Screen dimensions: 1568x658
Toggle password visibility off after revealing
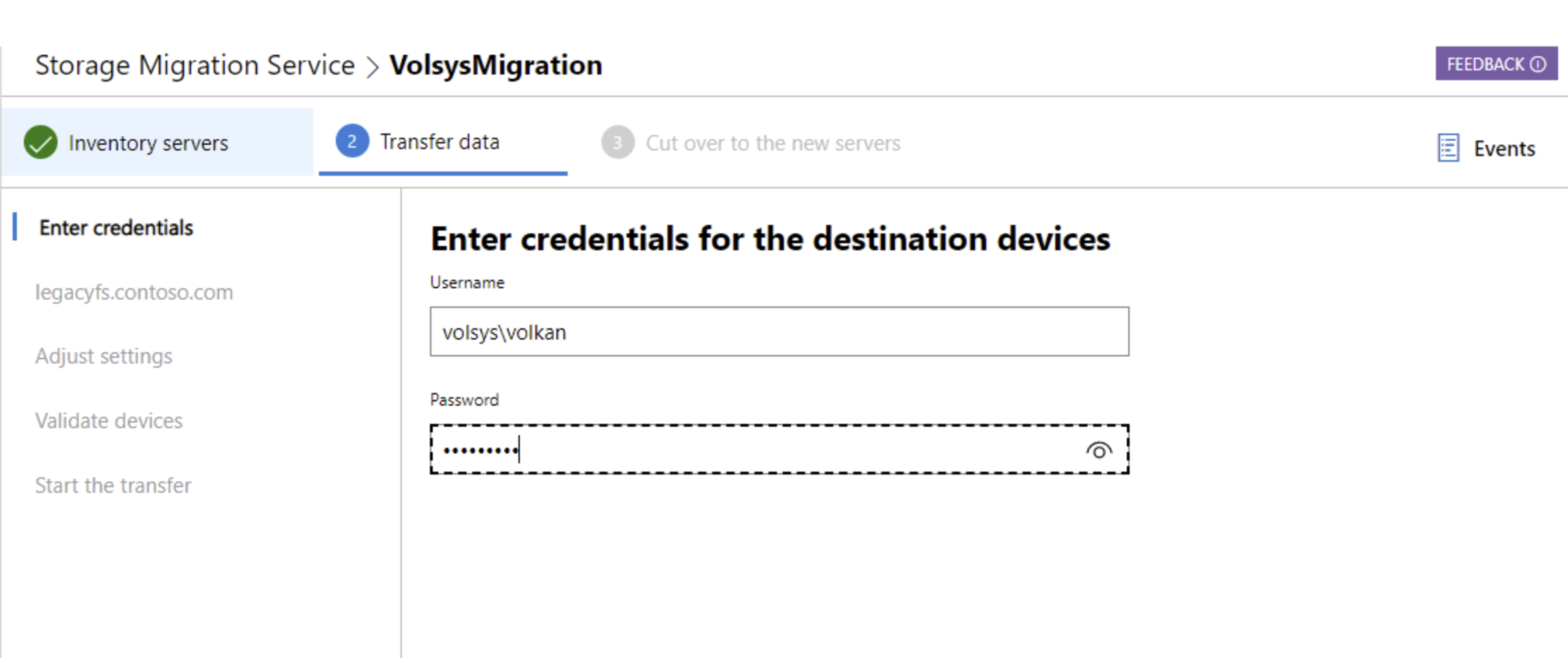click(1099, 450)
